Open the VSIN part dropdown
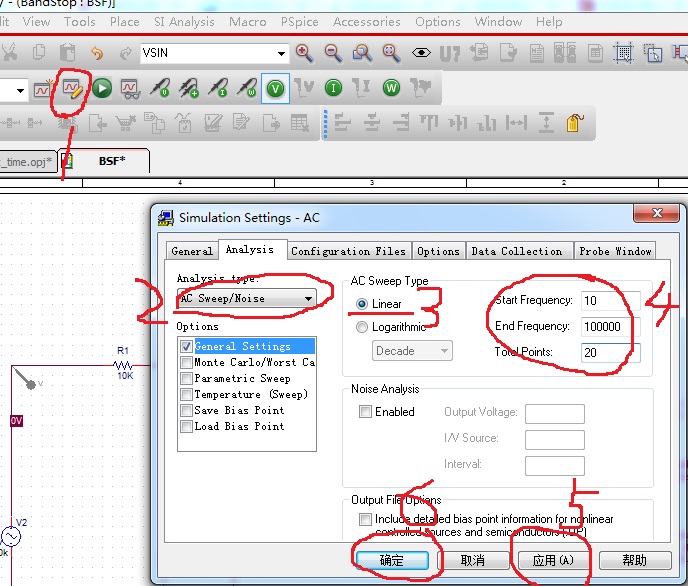The image size is (688, 586). point(281,54)
